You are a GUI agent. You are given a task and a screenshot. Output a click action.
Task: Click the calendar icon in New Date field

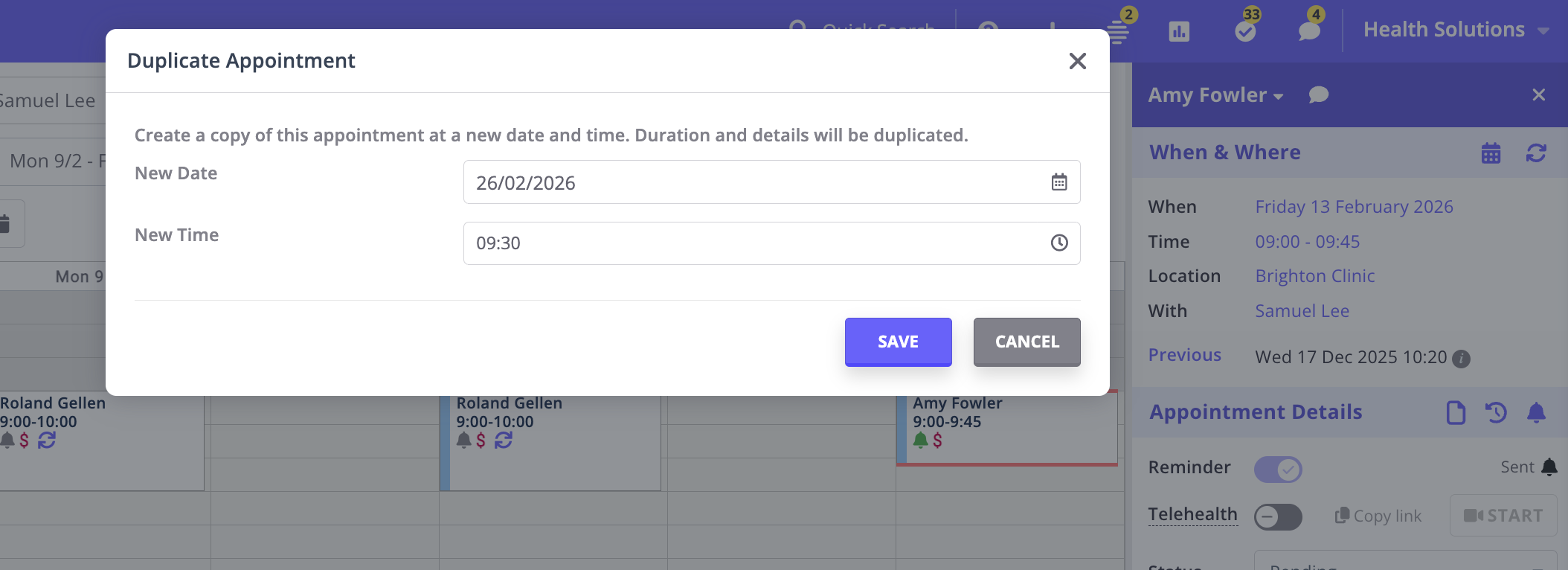pos(1059,182)
